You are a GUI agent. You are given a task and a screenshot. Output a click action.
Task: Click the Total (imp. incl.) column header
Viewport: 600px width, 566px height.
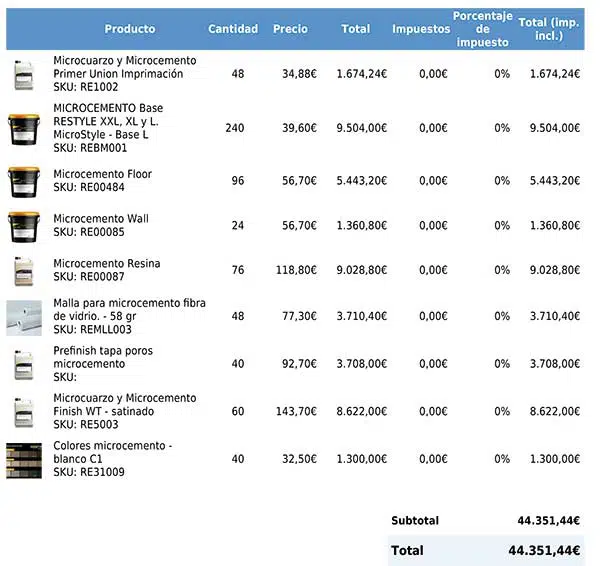549,30
